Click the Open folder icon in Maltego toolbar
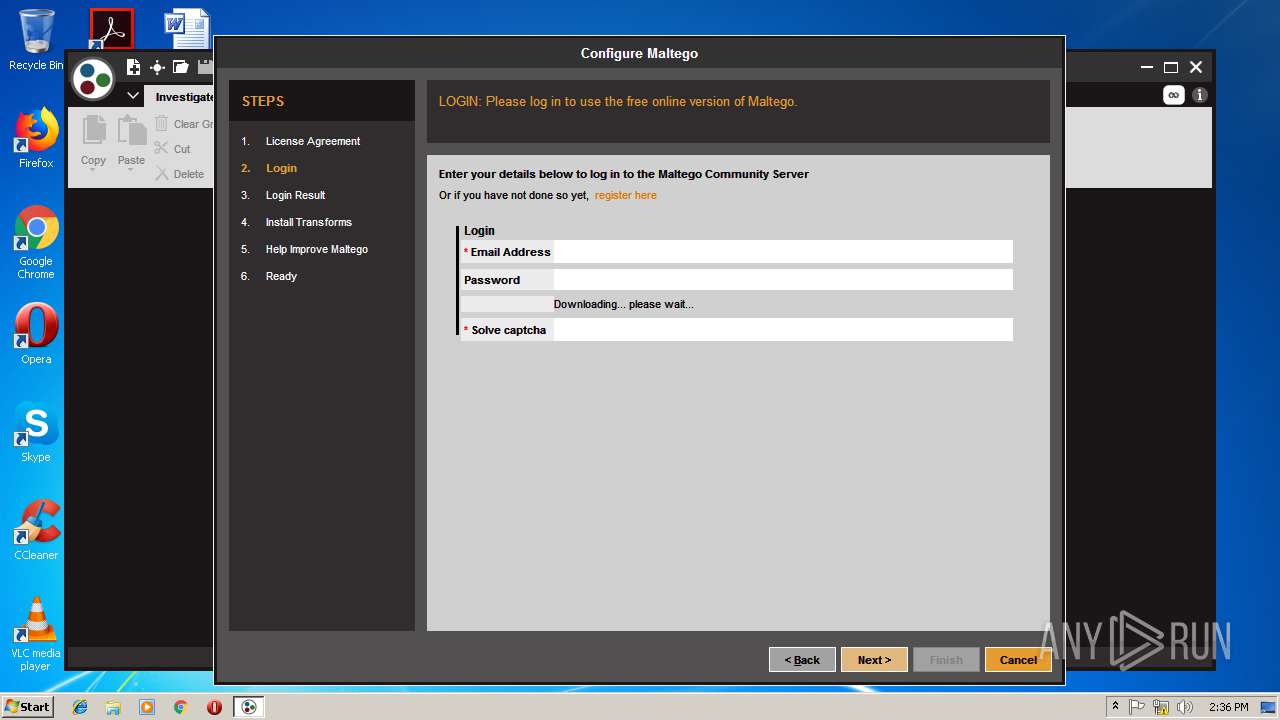Image resolution: width=1280 pixels, height=720 pixels. (181, 67)
